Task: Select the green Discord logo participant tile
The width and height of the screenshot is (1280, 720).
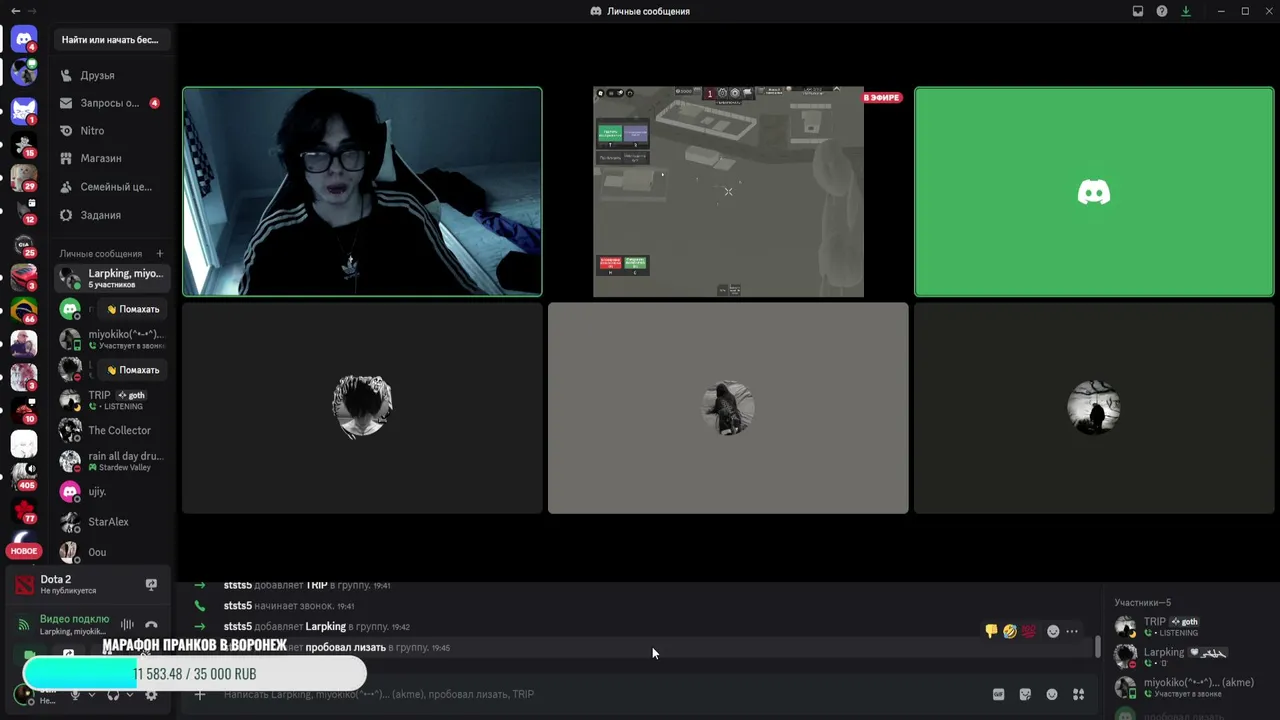Action: click(1094, 192)
